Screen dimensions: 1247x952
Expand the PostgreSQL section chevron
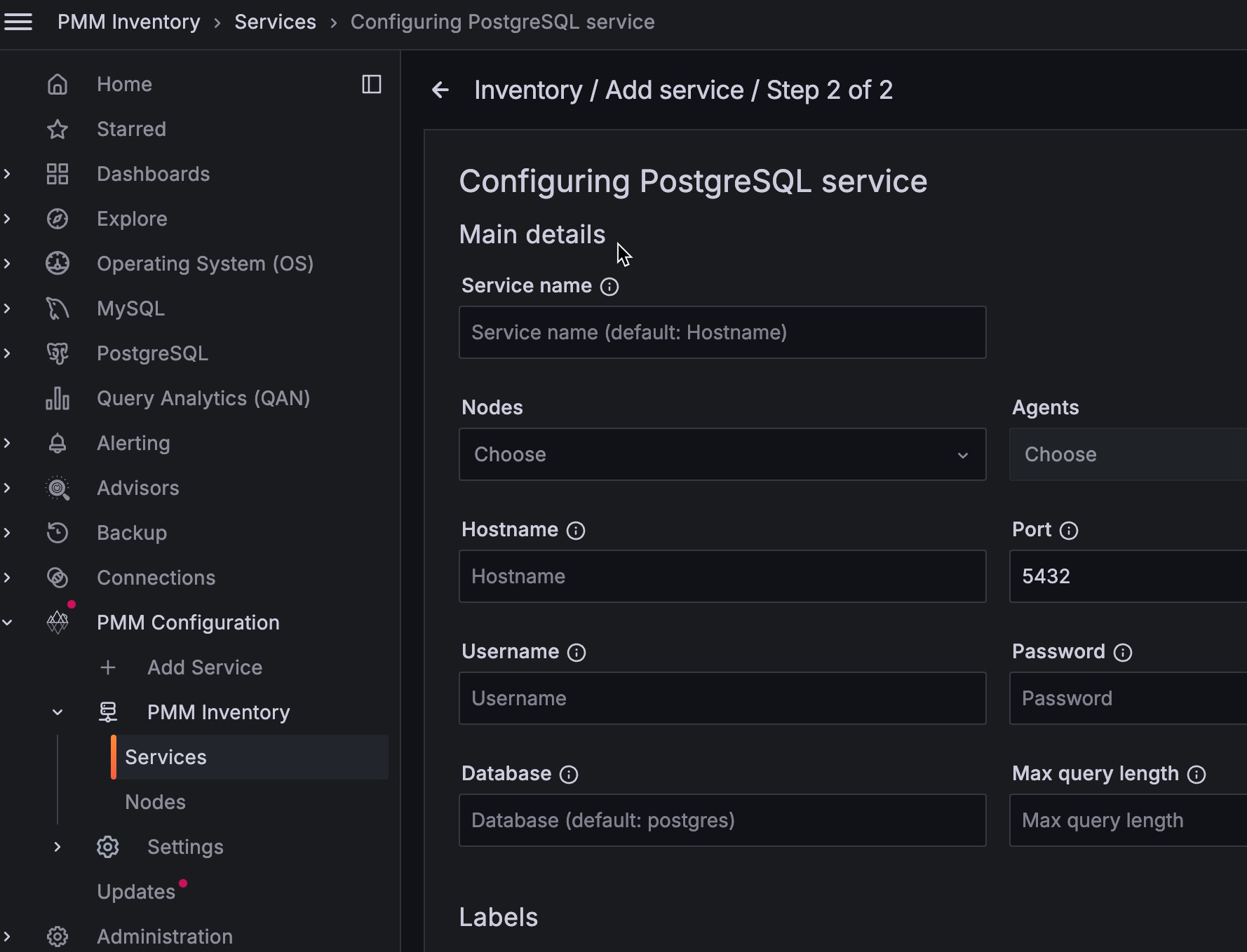pos(7,353)
